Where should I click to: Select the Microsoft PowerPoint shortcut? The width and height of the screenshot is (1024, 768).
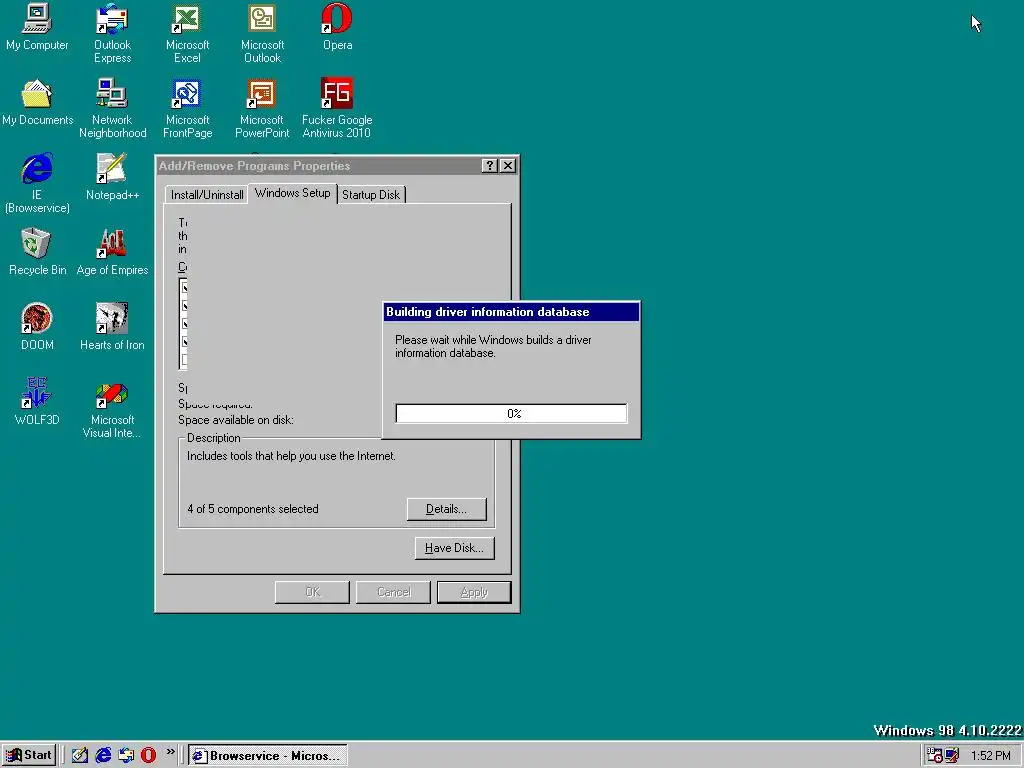click(x=262, y=108)
